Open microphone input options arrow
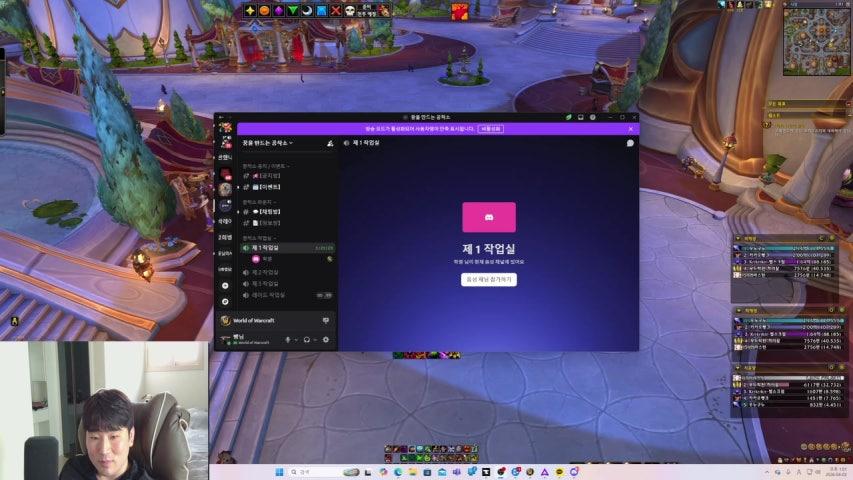Image resolution: width=853 pixels, height=480 pixels. 296,340
